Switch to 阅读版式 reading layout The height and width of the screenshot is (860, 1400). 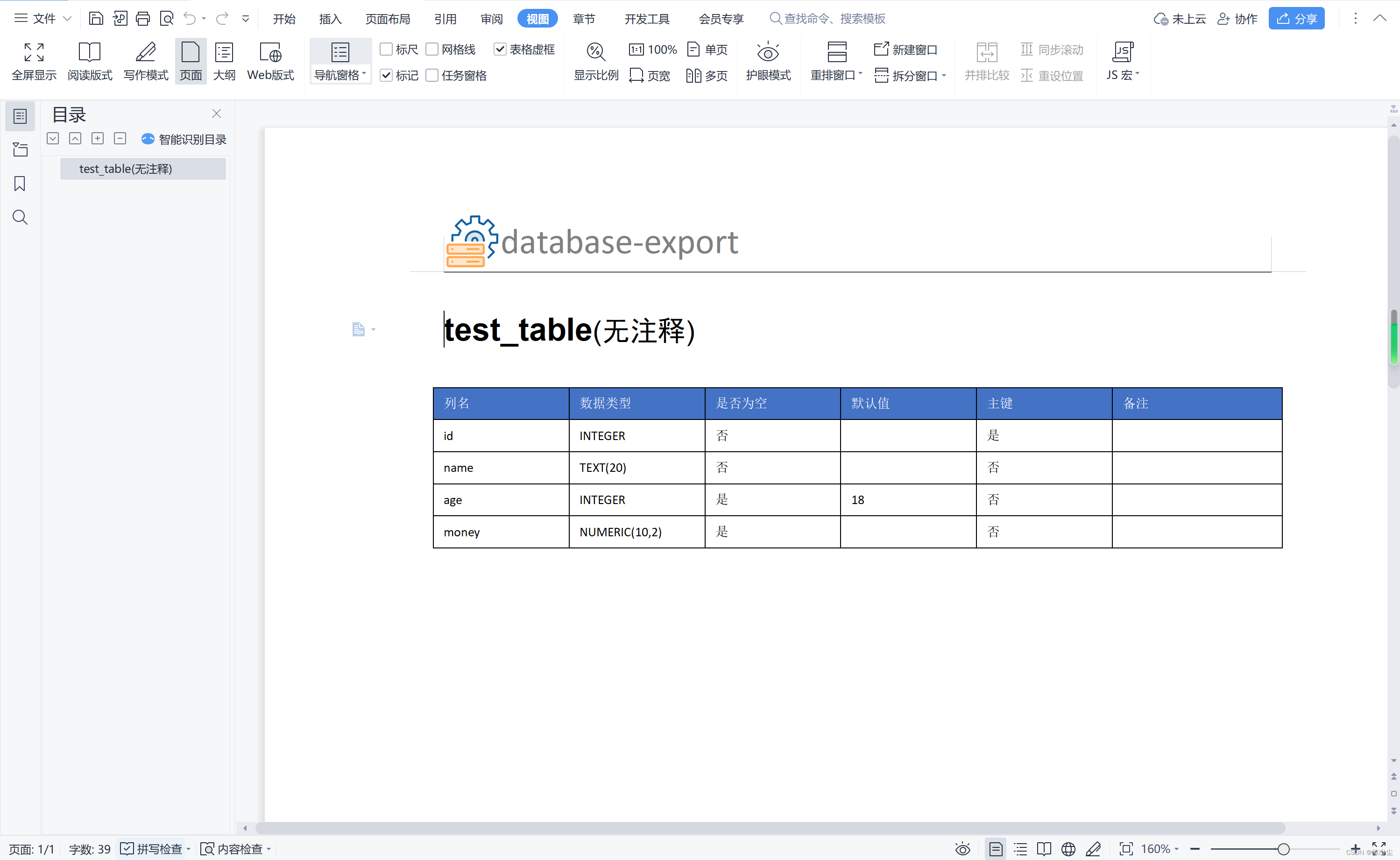89,60
